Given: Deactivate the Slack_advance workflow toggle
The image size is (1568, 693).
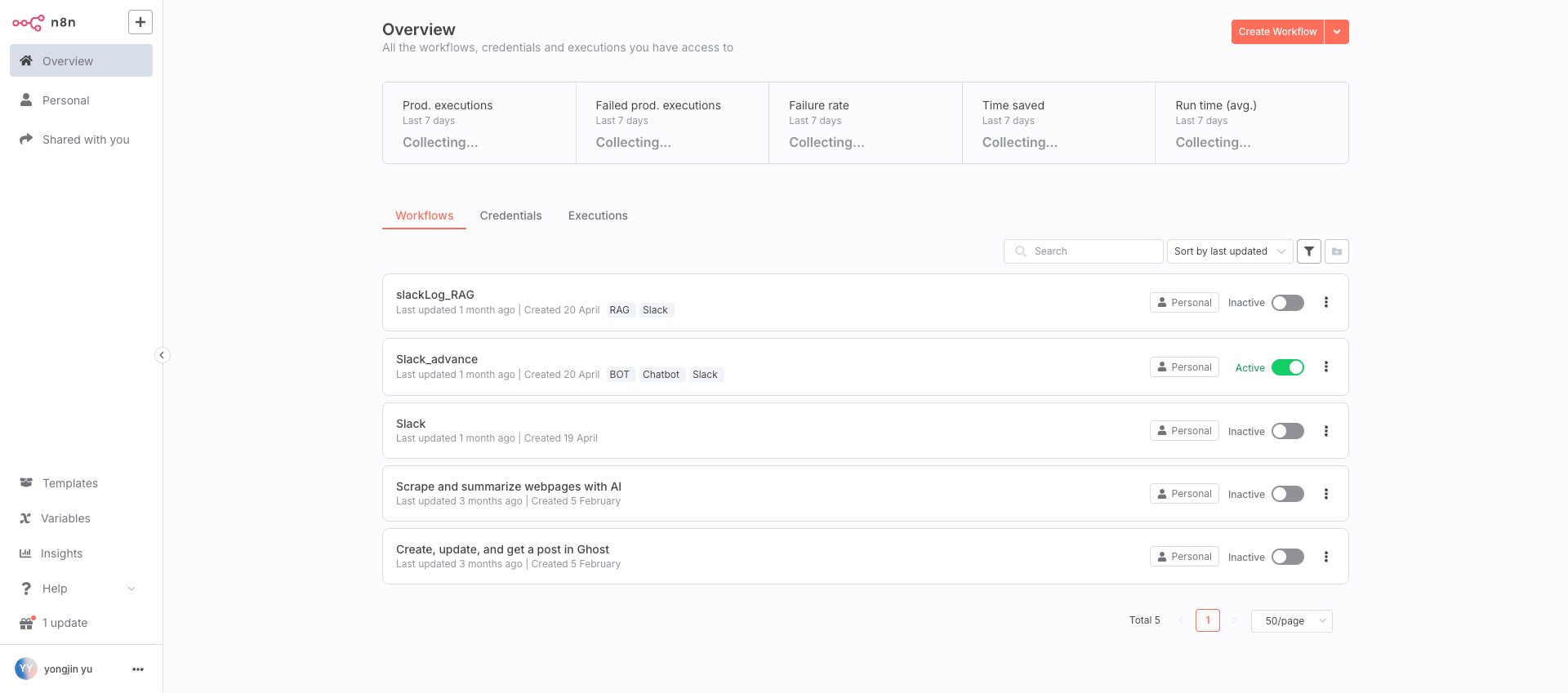Looking at the screenshot, I should point(1287,367).
